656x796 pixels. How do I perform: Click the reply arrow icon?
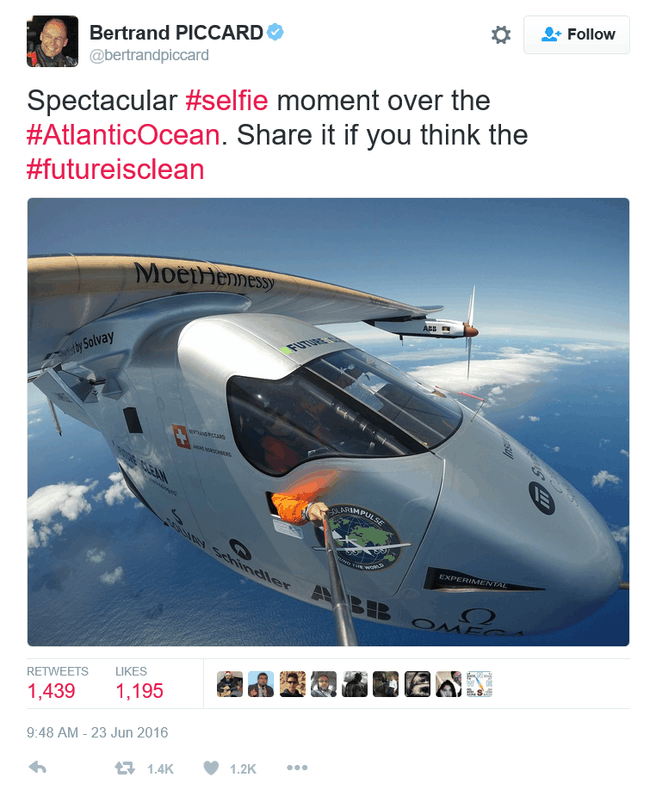(x=38, y=768)
